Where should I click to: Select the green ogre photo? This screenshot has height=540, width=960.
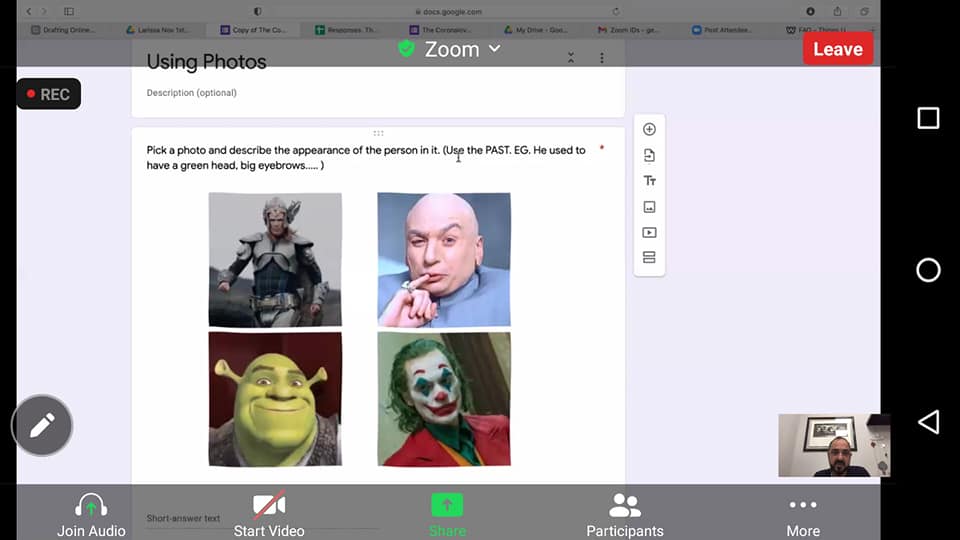click(x=275, y=399)
